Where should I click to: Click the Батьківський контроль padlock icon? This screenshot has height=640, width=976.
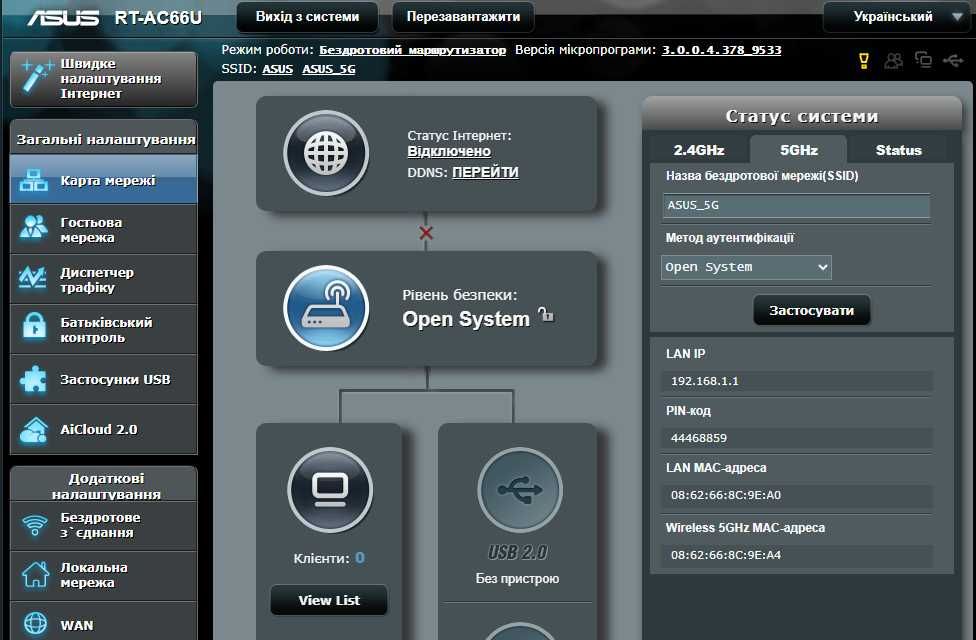pyautogui.click(x=34, y=327)
